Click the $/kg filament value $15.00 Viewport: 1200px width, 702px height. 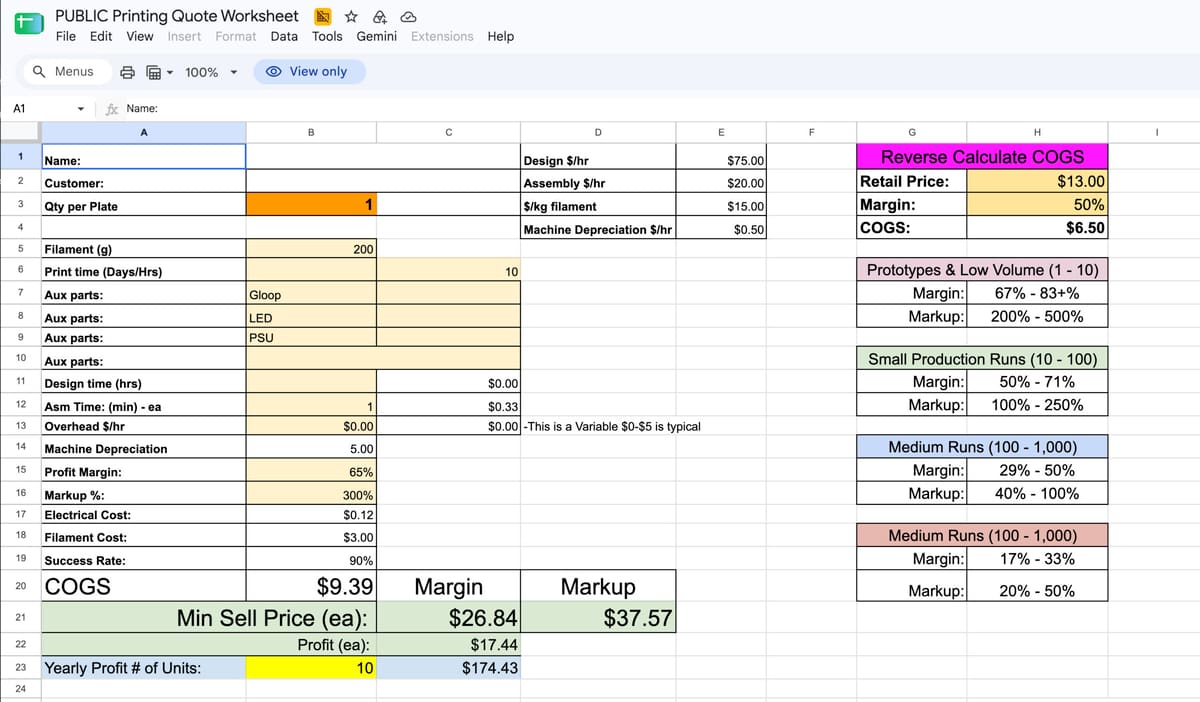pyautogui.click(x=721, y=206)
